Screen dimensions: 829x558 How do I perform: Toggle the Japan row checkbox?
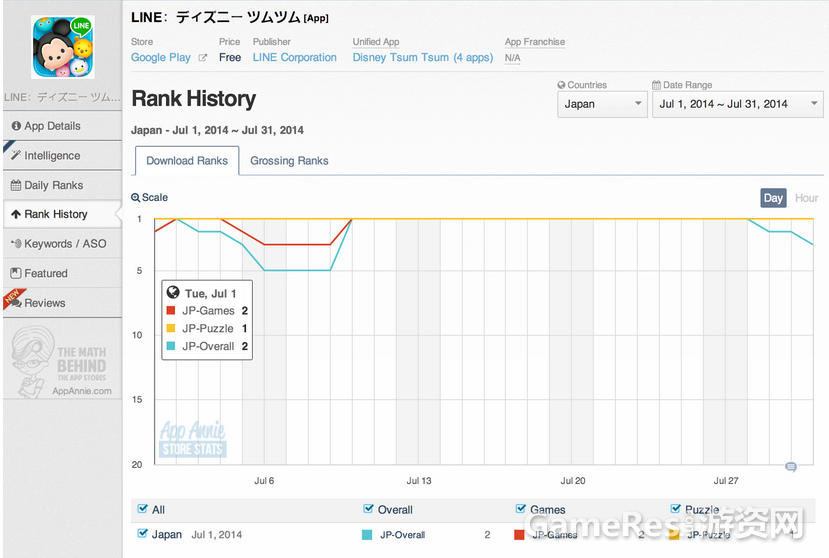coord(142,533)
